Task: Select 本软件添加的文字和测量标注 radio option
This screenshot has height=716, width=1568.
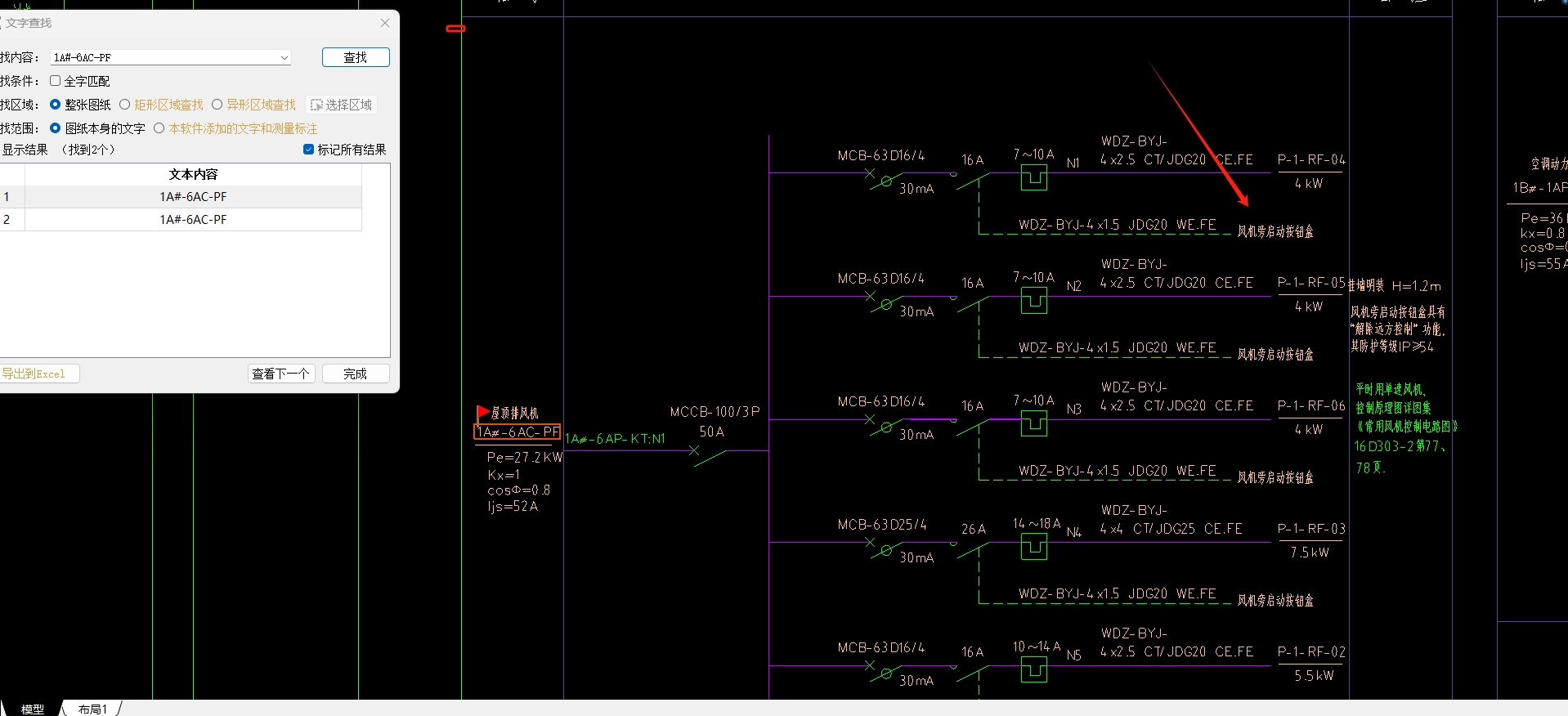Action: (x=159, y=128)
